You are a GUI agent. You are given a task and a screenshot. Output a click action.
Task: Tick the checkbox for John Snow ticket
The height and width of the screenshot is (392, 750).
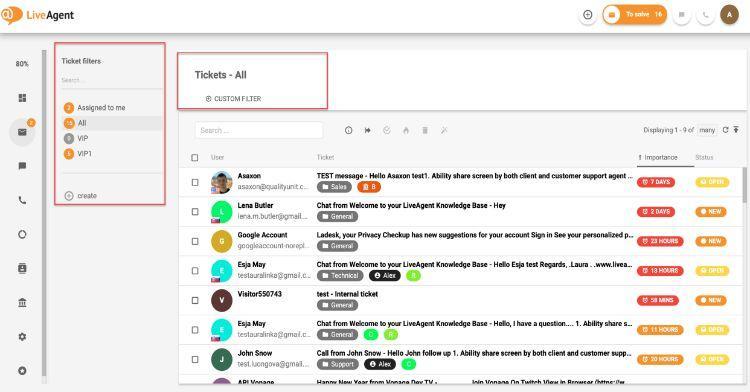coord(195,359)
